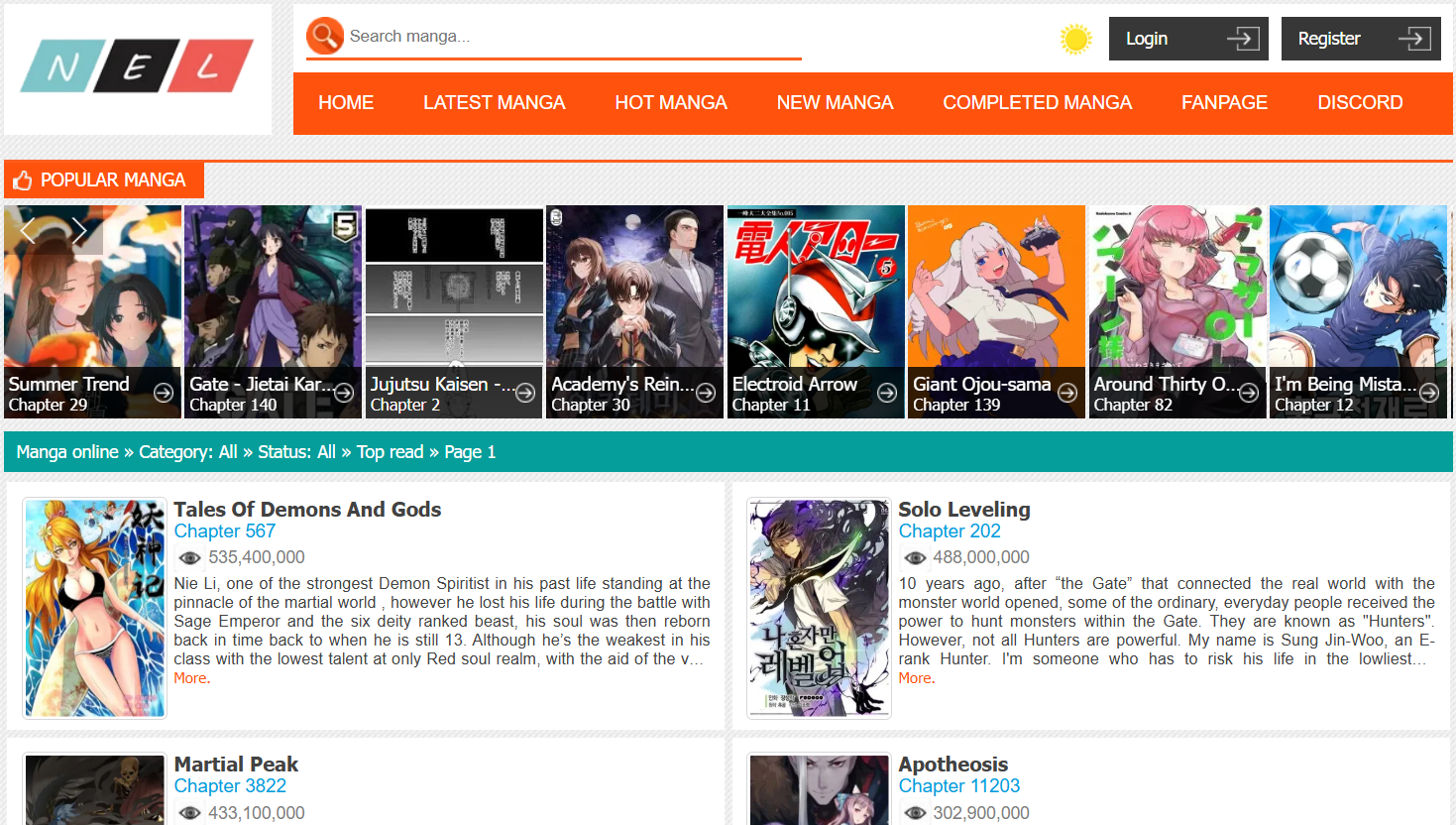Viewport: 1456px width, 825px height.
Task: Open Solo Leveling Chapter 202
Action: tap(950, 531)
